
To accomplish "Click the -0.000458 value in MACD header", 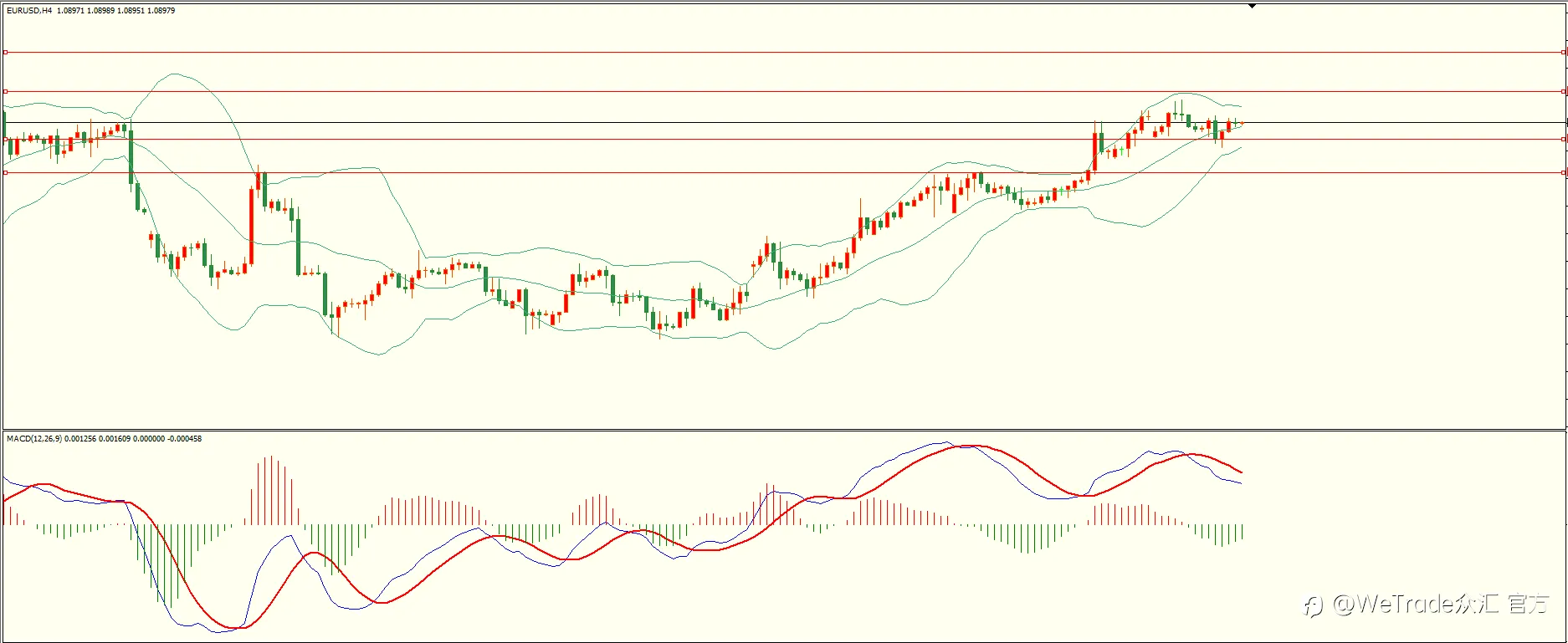I will coord(185,439).
